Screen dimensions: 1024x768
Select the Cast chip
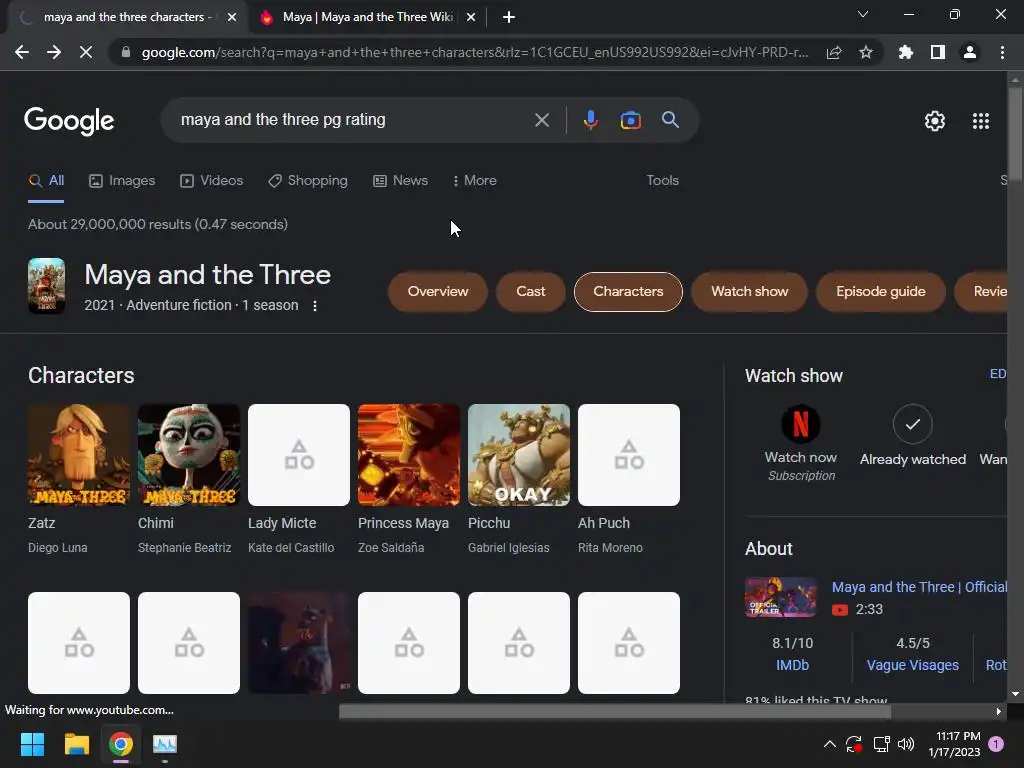[530, 291]
